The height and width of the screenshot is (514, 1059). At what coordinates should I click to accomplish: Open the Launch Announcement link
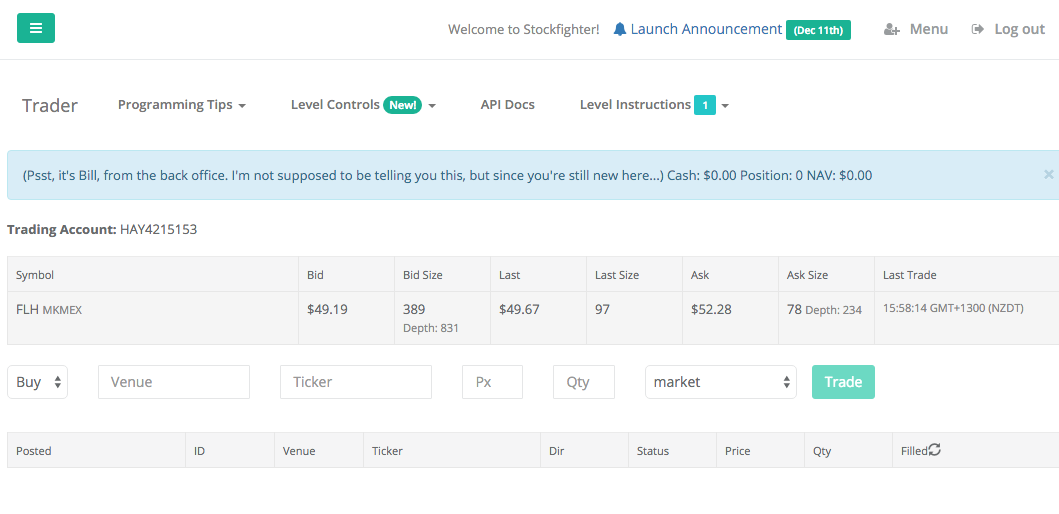(706, 29)
